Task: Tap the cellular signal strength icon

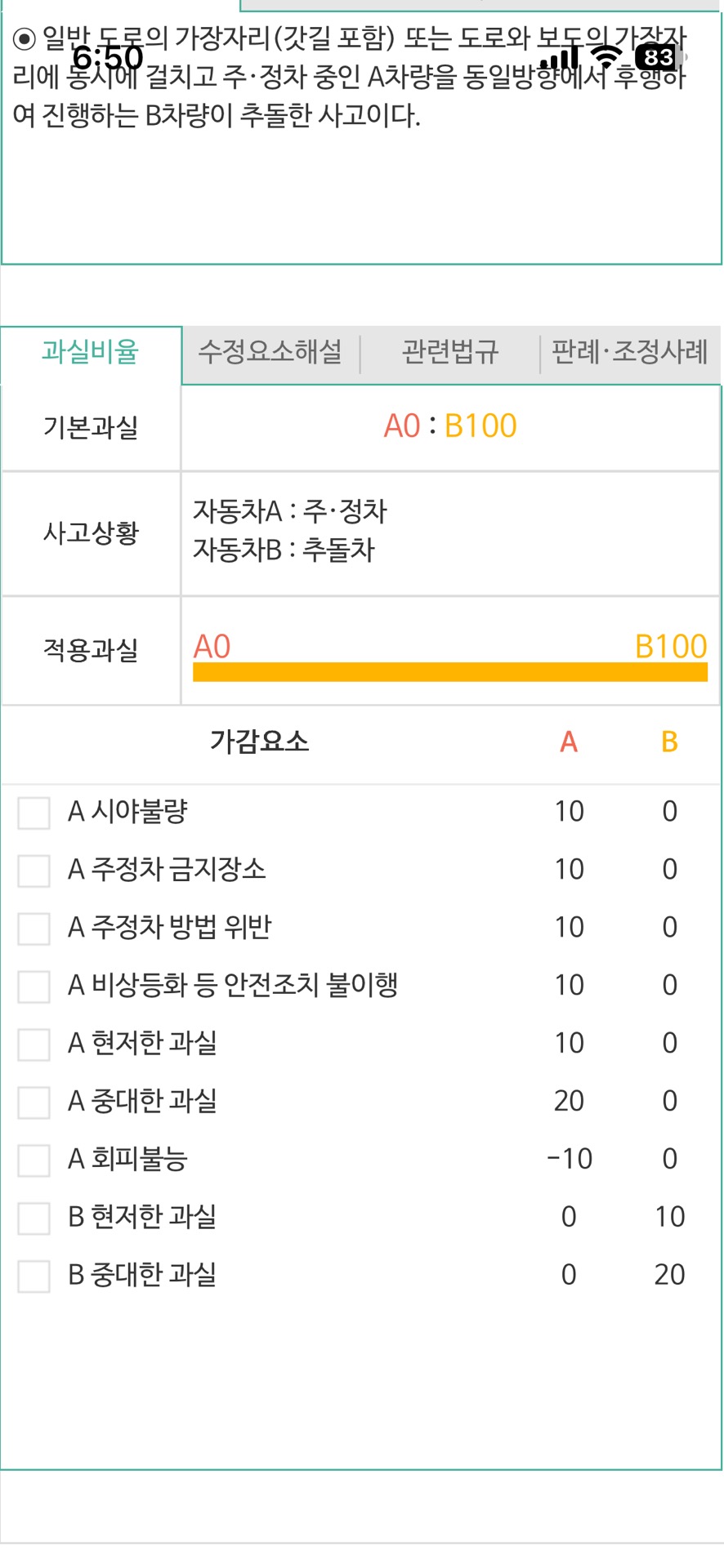Action: click(561, 57)
